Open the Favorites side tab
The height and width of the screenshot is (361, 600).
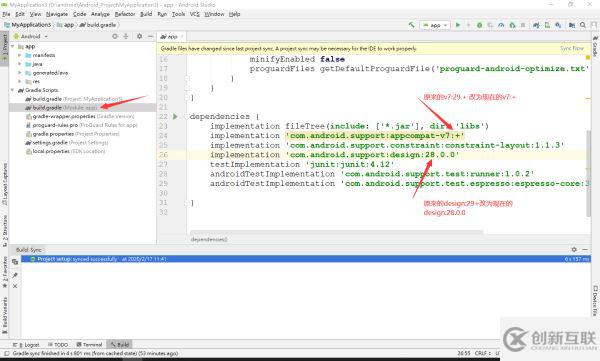pyautogui.click(x=5, y=273)
